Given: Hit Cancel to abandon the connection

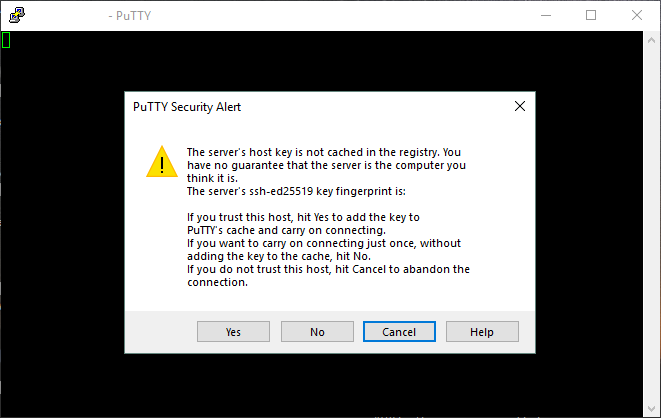Looking at the screenshot, I should click(x=399, y=332).
